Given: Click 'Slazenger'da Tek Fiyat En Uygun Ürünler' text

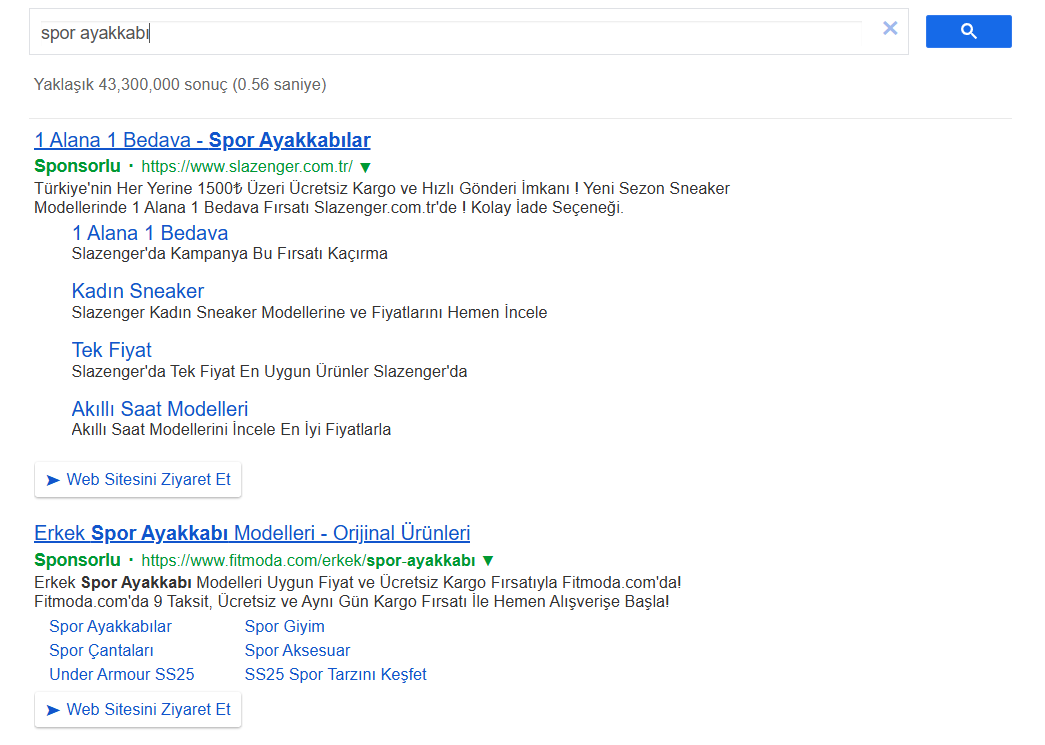Looking at the screenshot, I should tap(269, 371).
